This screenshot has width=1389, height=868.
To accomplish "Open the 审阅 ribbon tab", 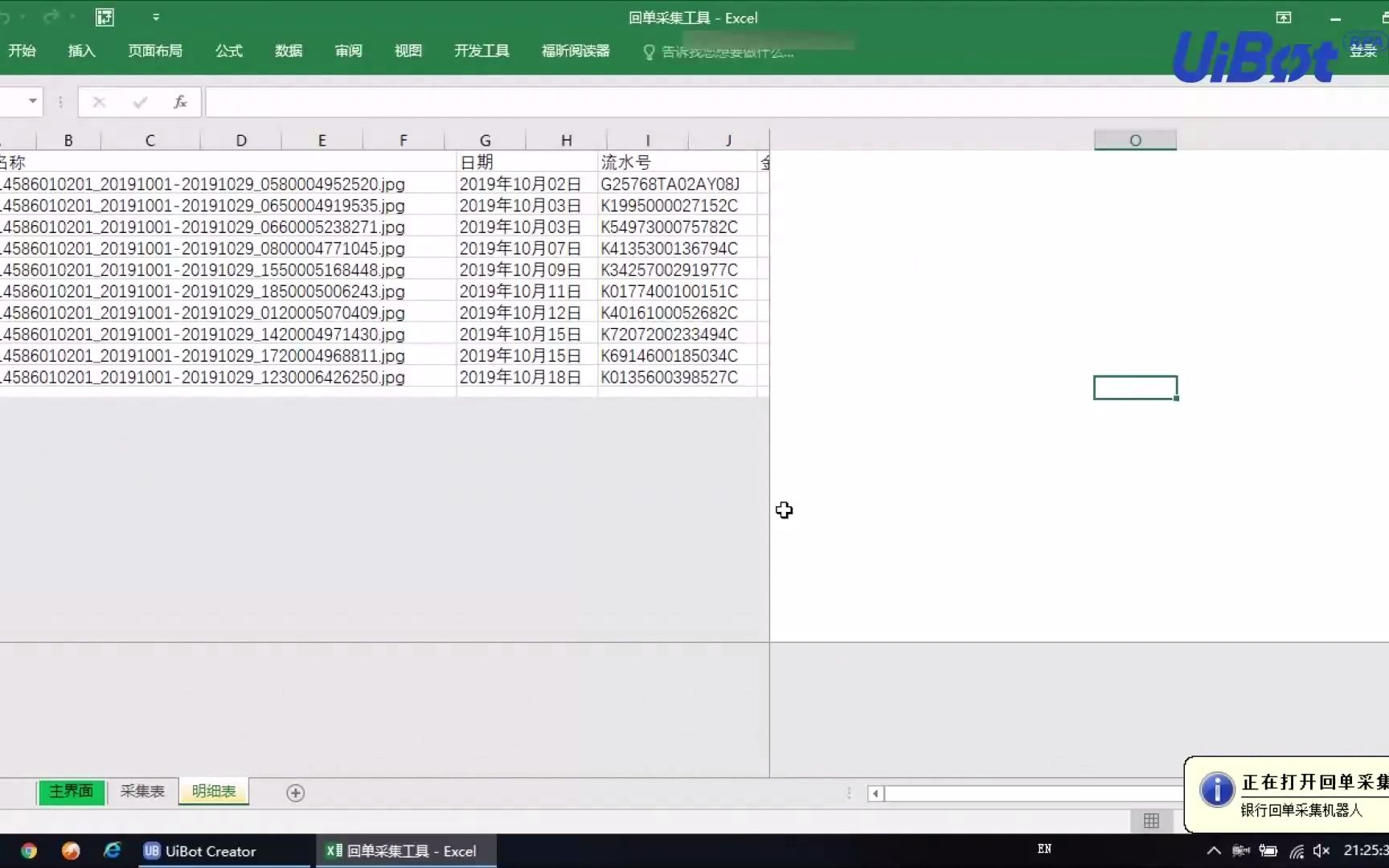I will 348,51.
